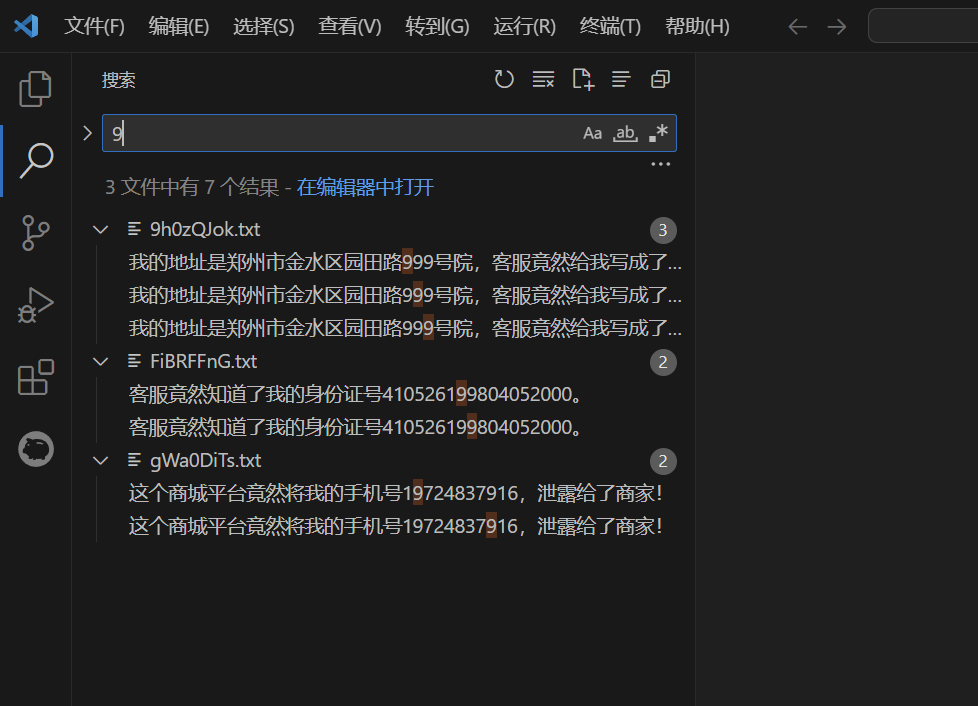
Task: Click the VS Code logo icon
Action: 26,26
